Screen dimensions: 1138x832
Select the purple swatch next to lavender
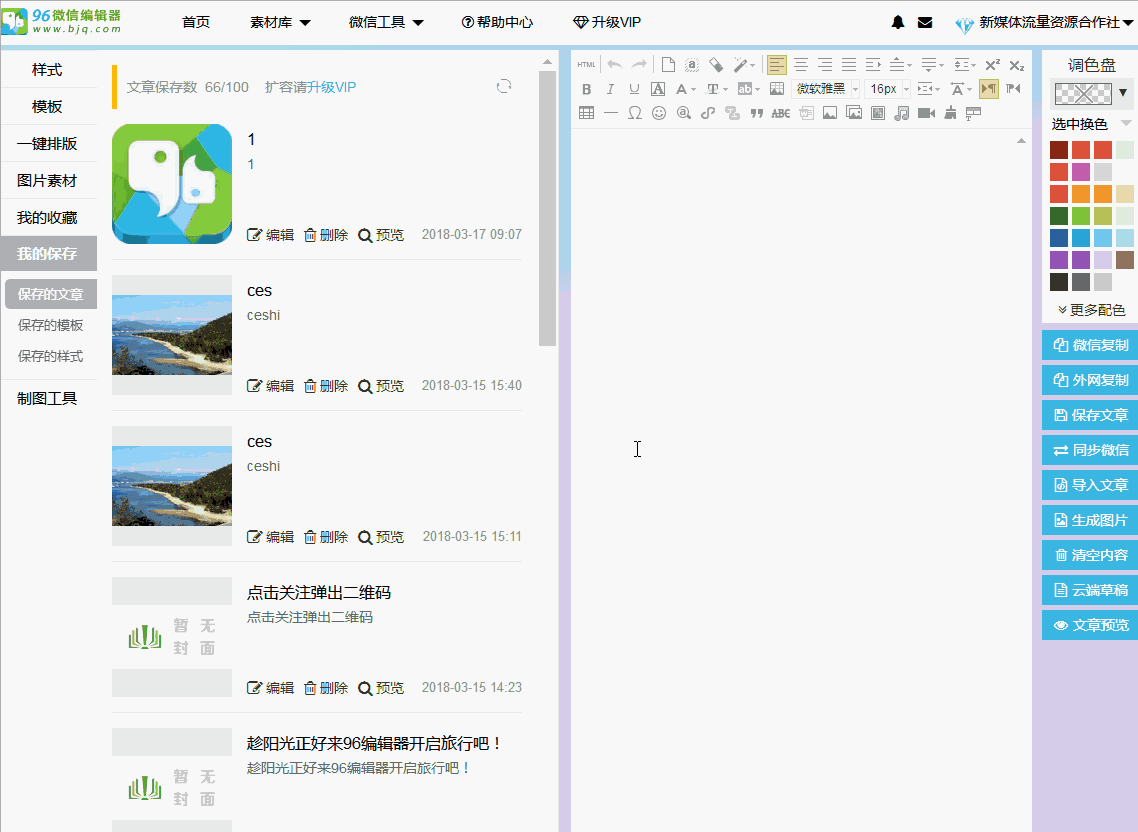click(1081, 259)
